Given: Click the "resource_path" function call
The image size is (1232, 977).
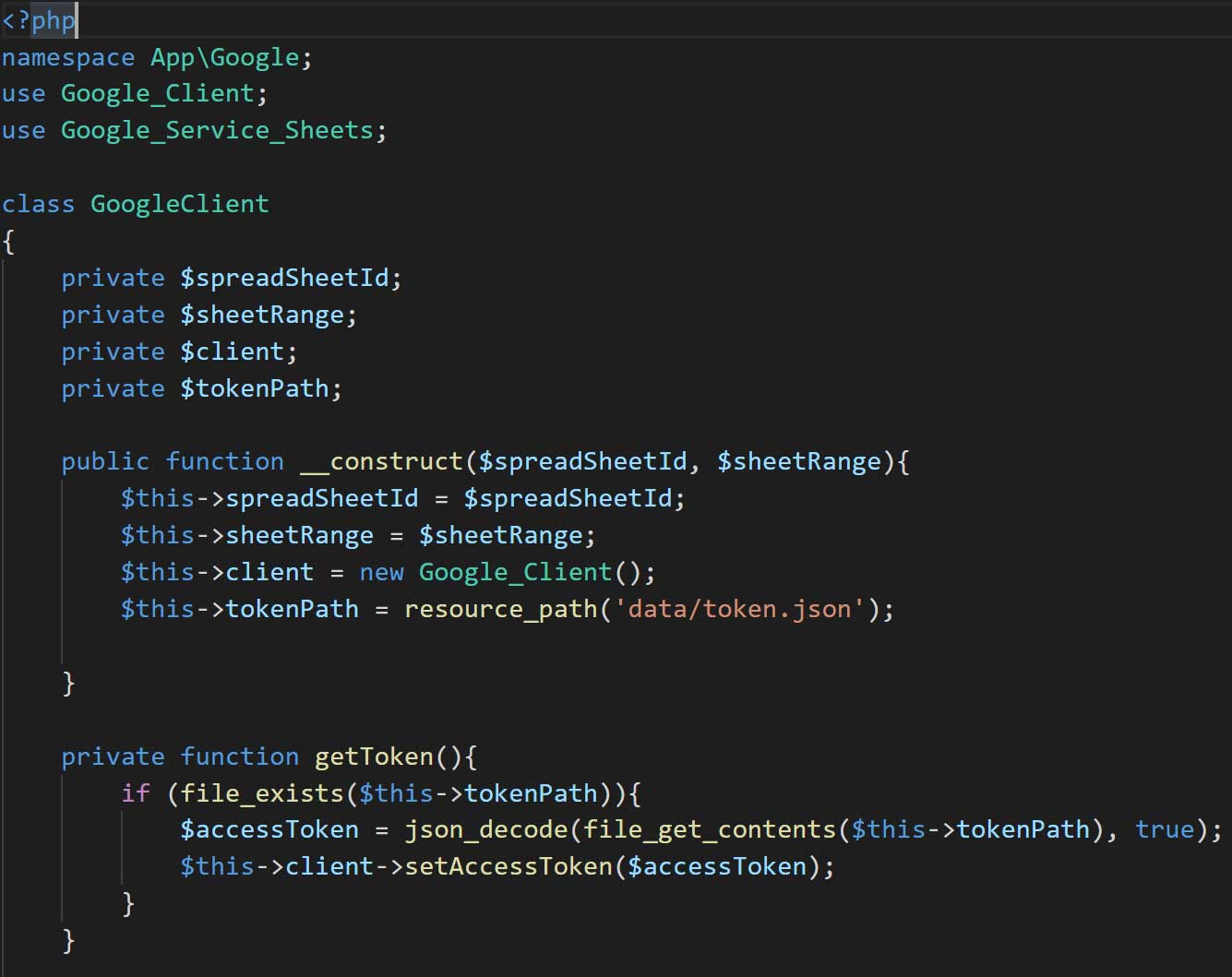Looking at the screenshot, I should (x=501, y=609).
